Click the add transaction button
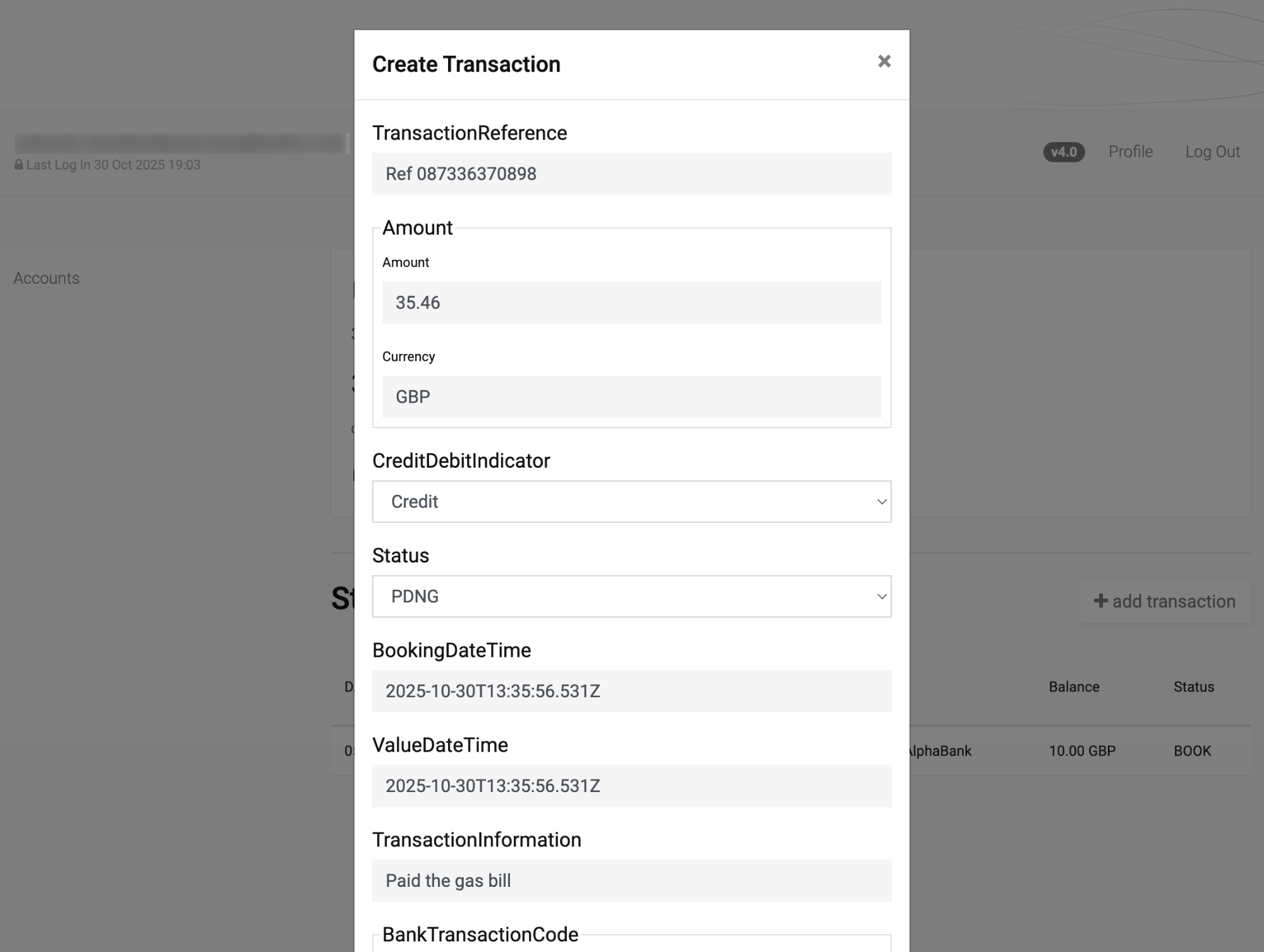Viewport: 1264px width, 952px height. click(1165, 602)
